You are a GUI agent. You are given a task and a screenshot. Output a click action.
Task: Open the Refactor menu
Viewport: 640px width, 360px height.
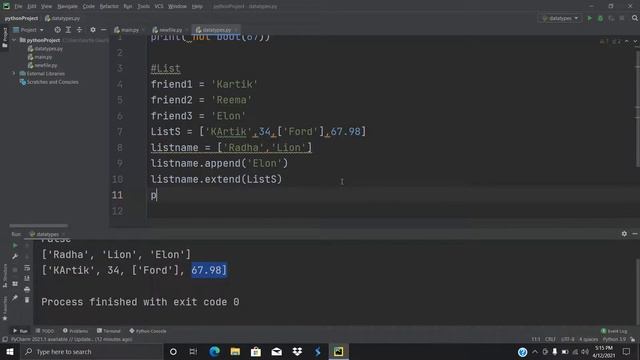pyautogui.click(x=109, y=7)
